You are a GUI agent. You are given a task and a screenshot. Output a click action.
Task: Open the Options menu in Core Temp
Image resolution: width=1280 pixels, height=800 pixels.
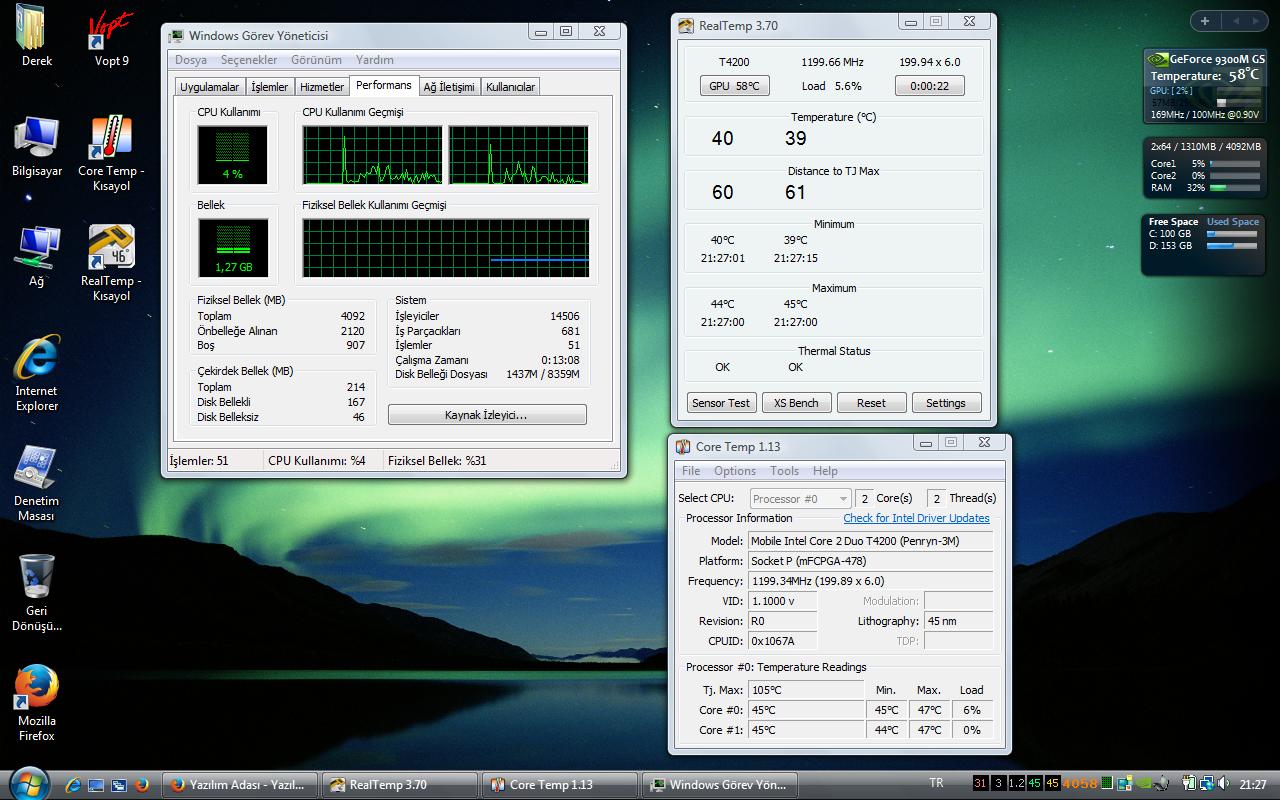[735, 471]
